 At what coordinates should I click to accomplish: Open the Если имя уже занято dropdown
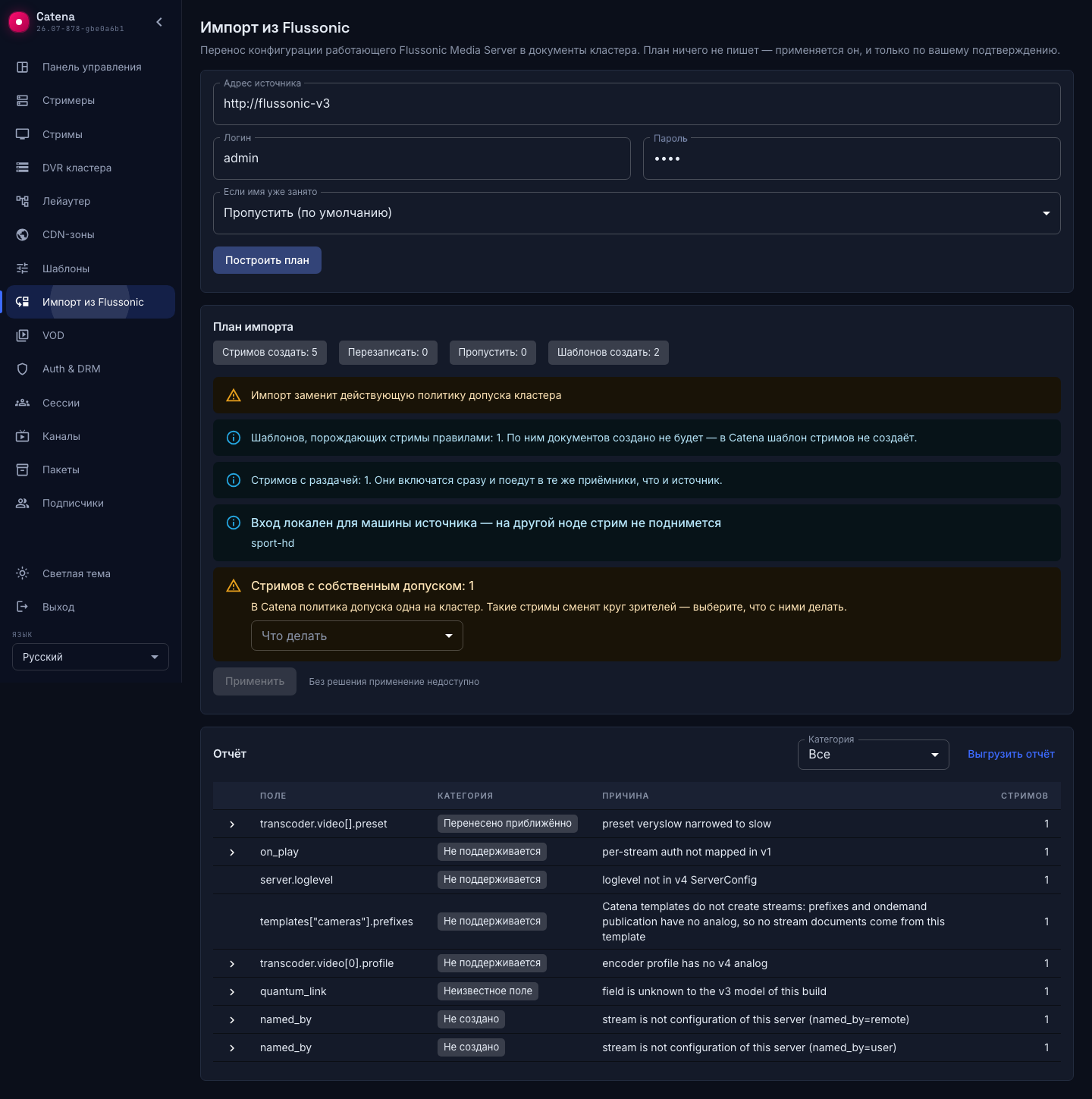pos(637,213)
